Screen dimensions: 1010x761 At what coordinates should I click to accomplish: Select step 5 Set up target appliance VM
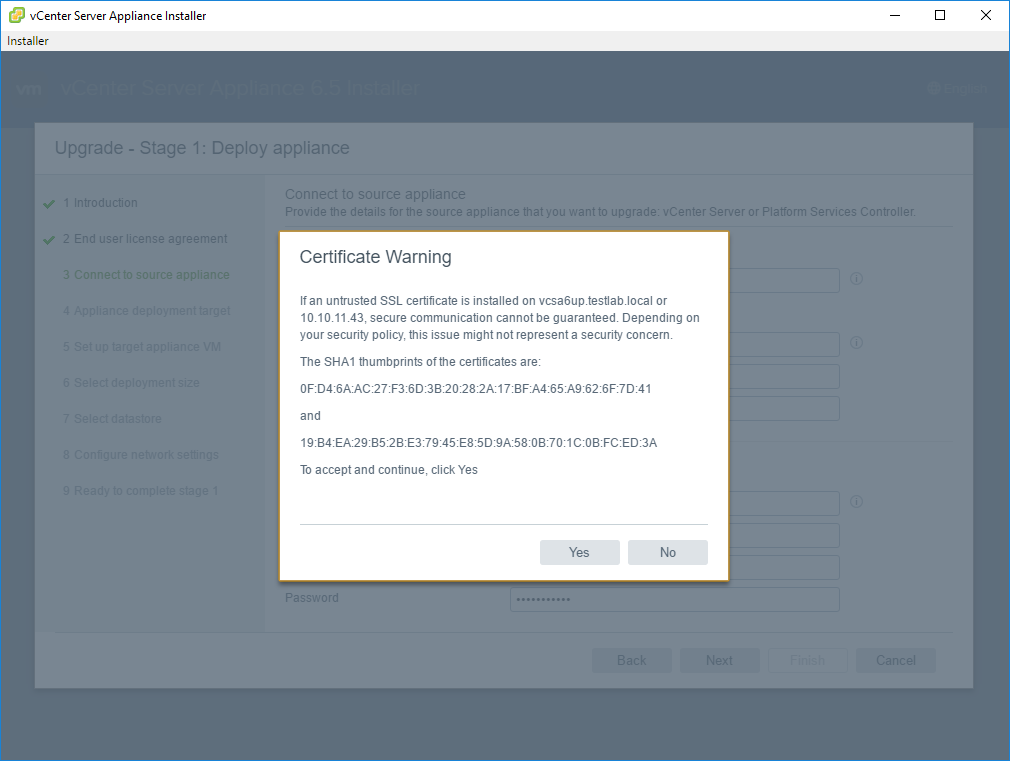click(142, 347)
